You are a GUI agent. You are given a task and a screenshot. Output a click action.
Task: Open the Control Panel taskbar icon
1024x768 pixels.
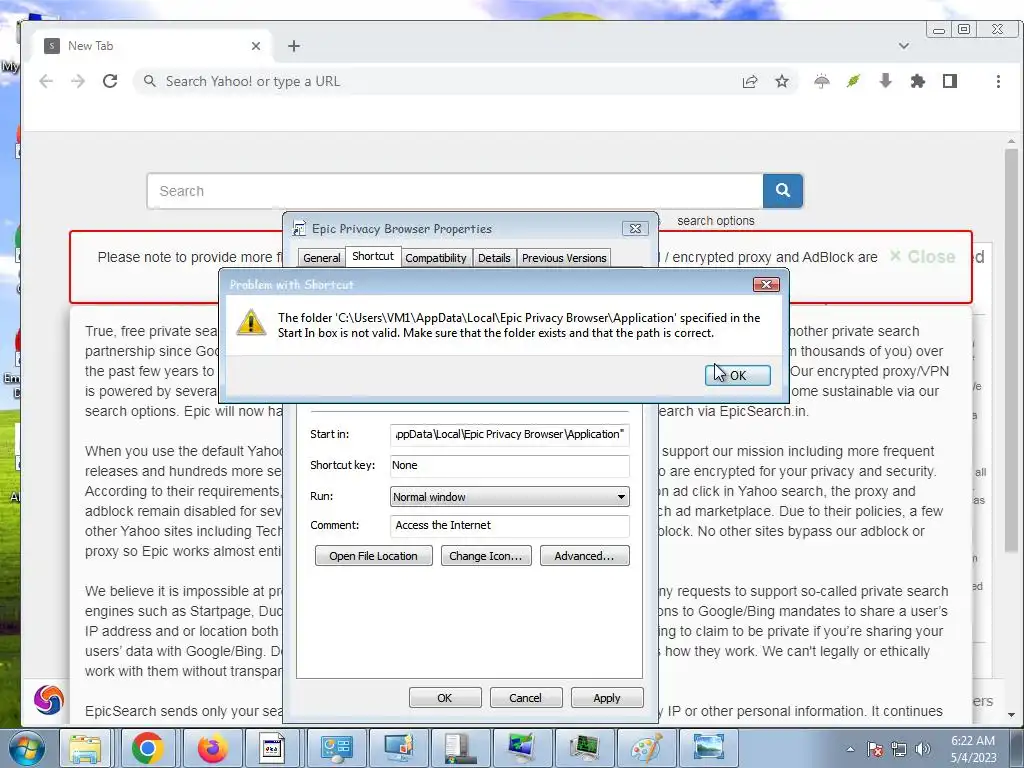[336, 748]
